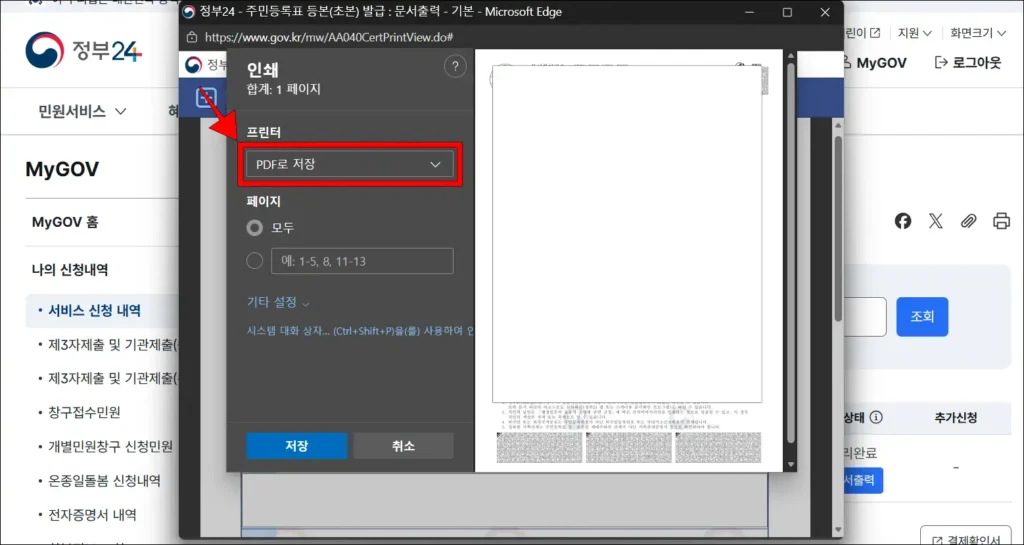Click the 정부24 logo in main window
The image size is (1024, 545).
(83, 50)
